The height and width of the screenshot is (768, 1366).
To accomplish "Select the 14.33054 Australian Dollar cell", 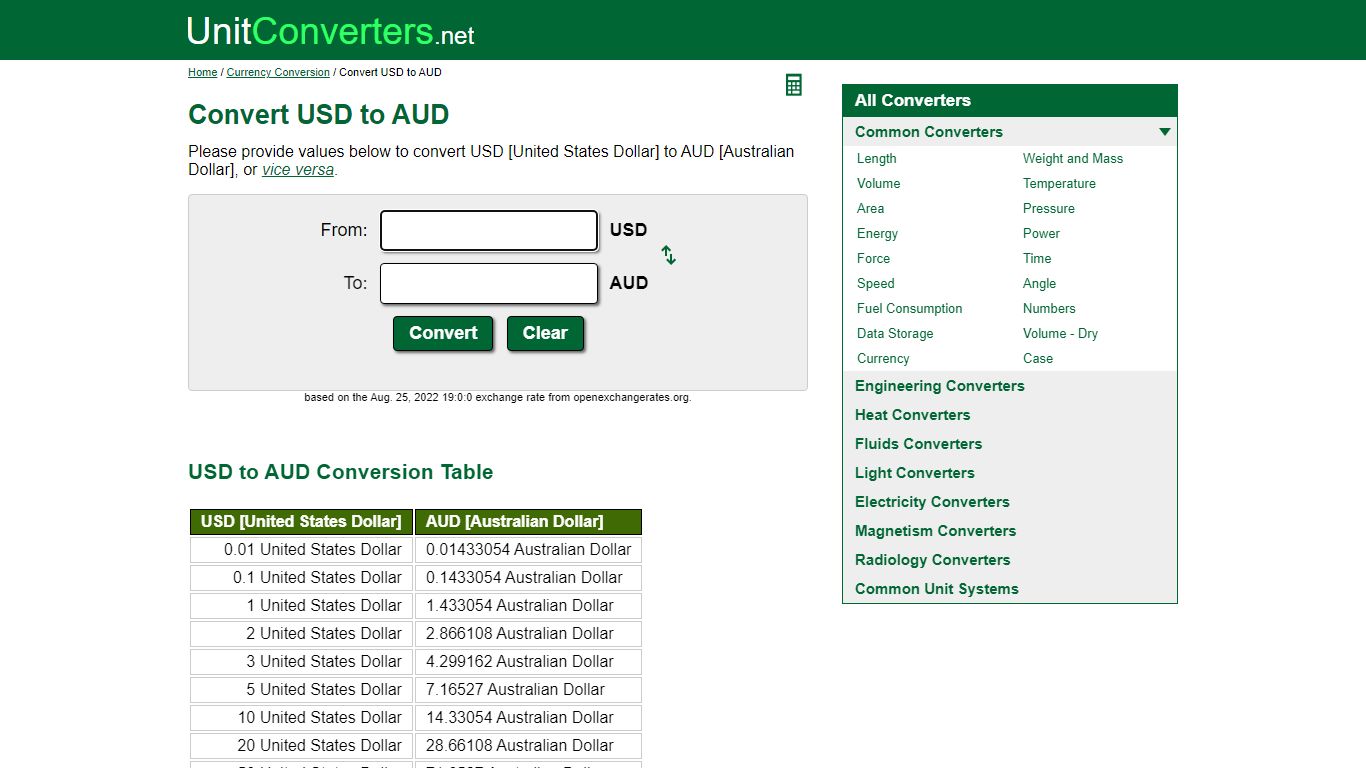I will pyautogui.click(x=528, y=718).
